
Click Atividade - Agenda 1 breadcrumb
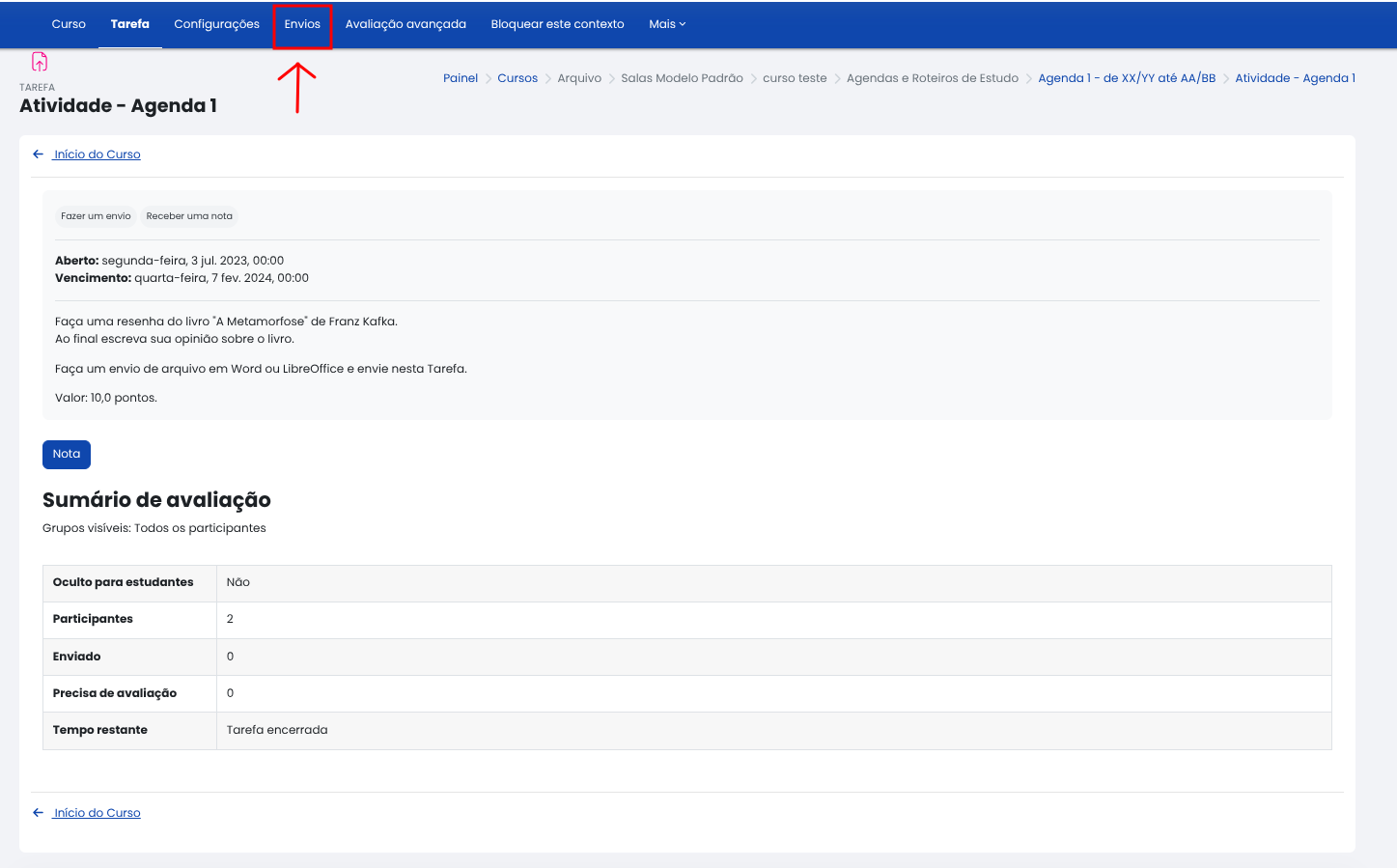(1295, 78)
